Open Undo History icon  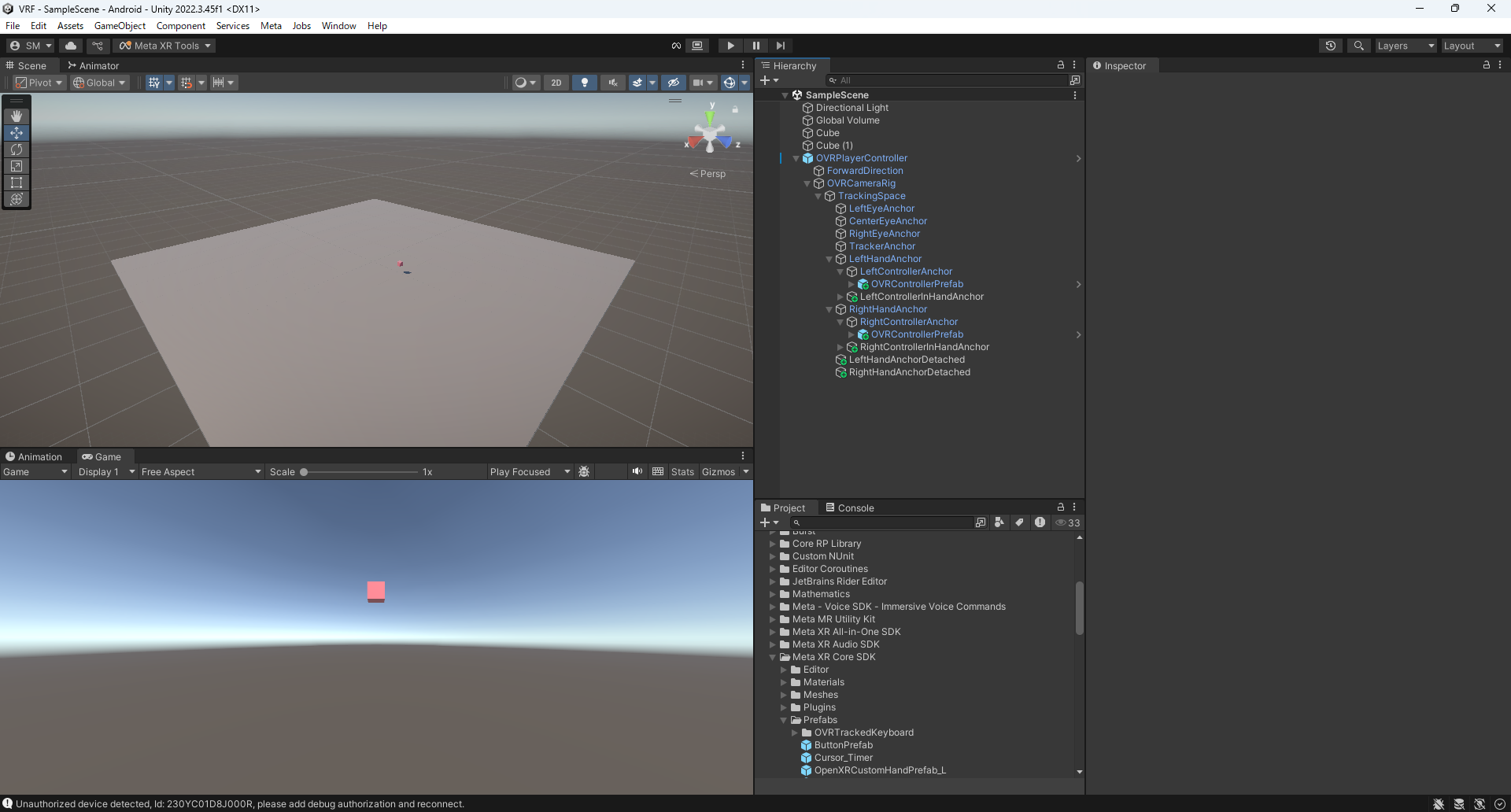click(x=1330, y=46)
